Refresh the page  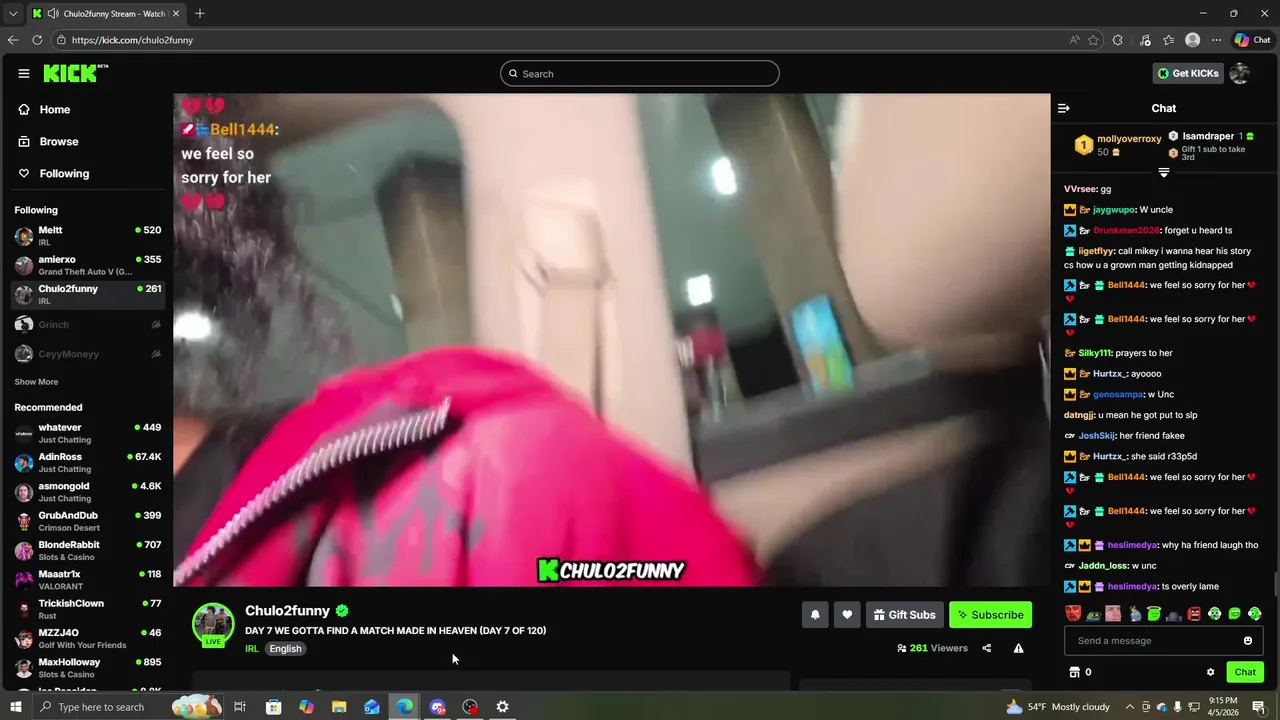tap(37, 40)
